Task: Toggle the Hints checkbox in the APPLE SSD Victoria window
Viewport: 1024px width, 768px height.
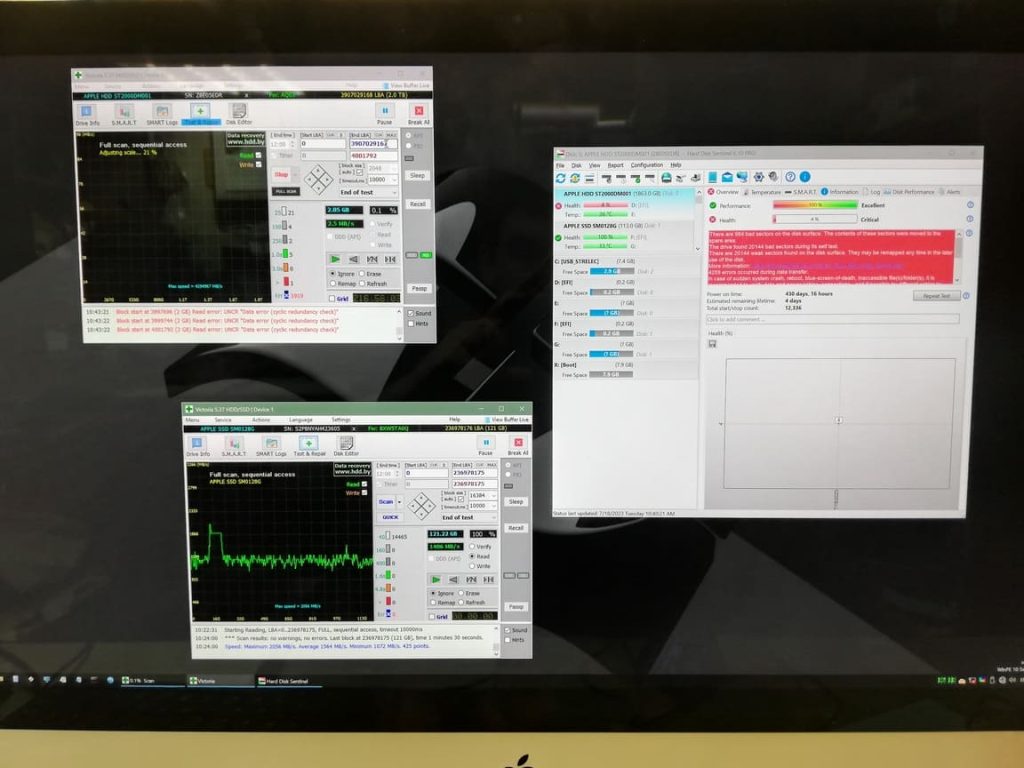Action: (x=507, y=640)
